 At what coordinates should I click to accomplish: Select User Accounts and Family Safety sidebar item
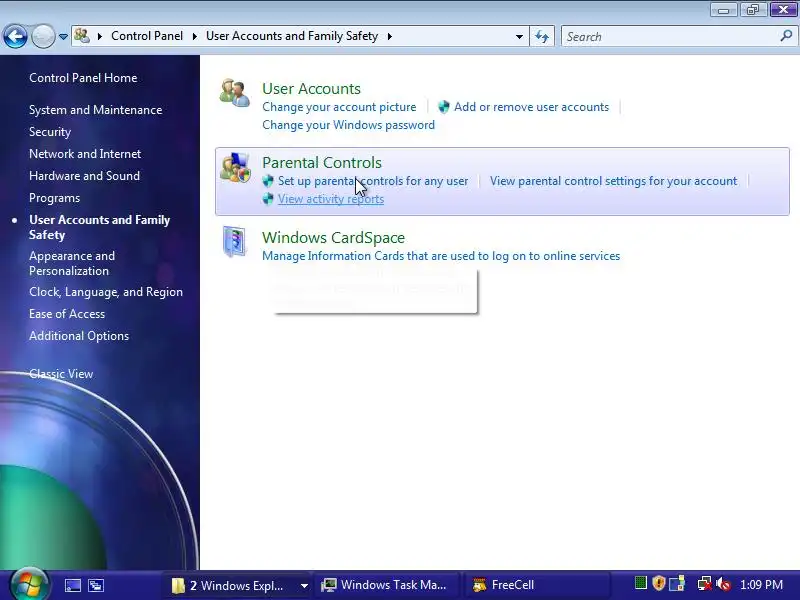pos(99,227)
